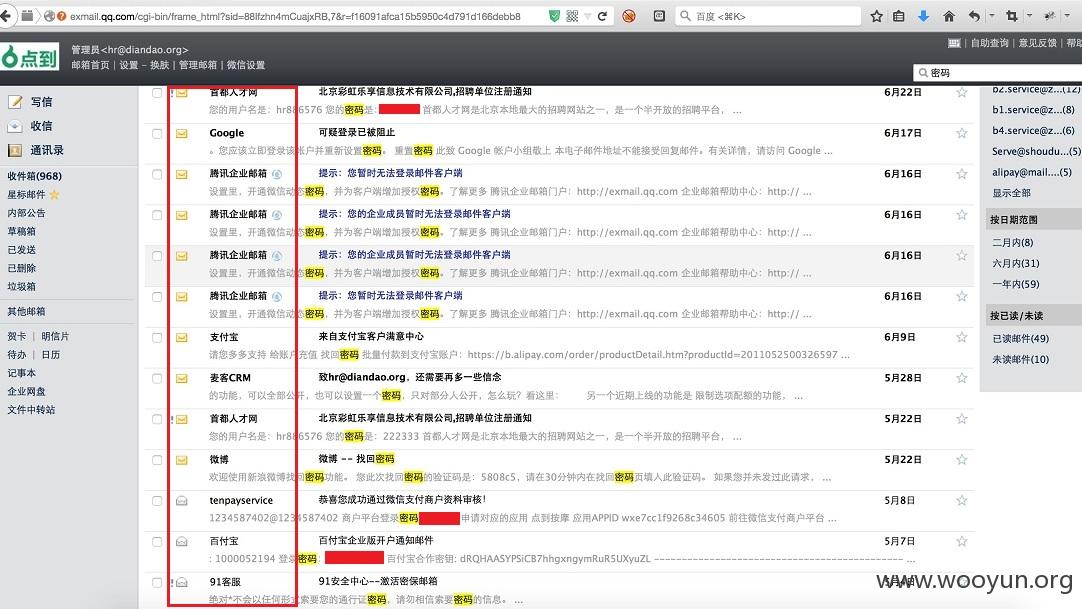This screenshot has width=1082, height=609.
Task: Click the green shield icon in the address bar
Action: point(554,16)
